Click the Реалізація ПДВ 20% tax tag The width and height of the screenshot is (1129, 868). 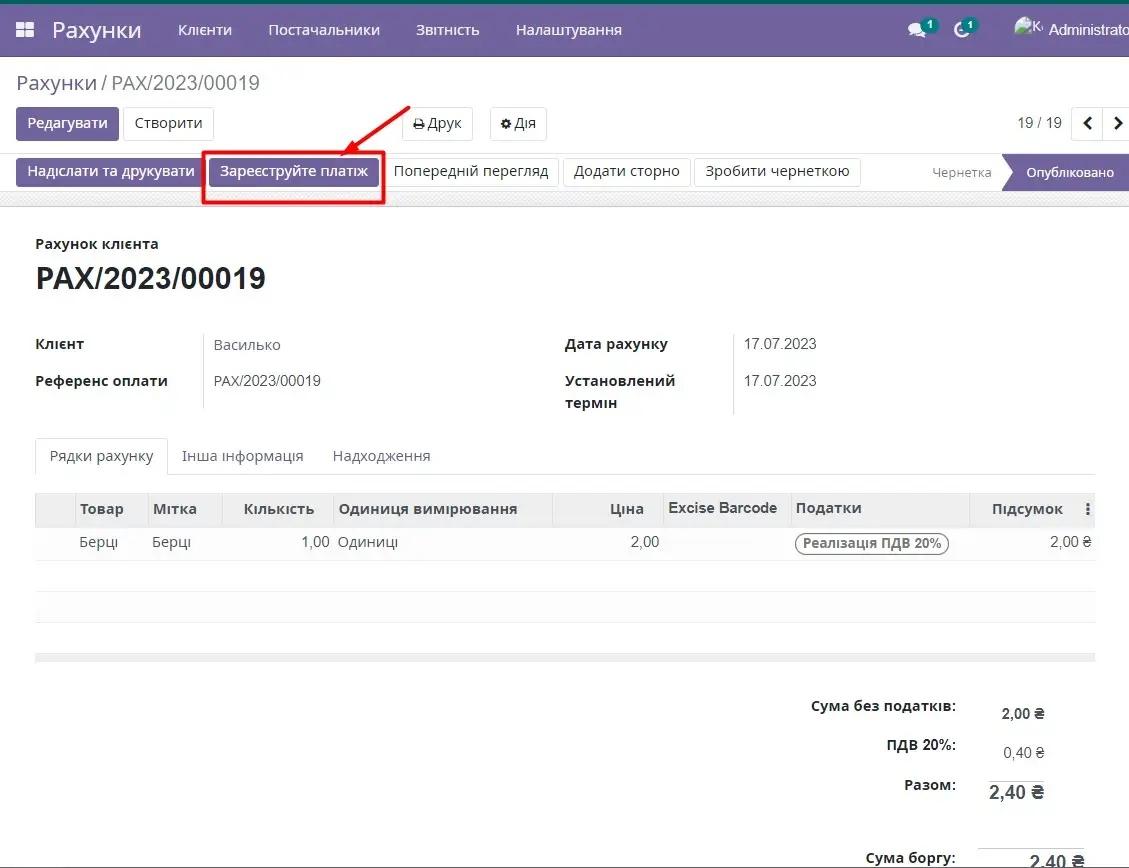click(872, 543)
